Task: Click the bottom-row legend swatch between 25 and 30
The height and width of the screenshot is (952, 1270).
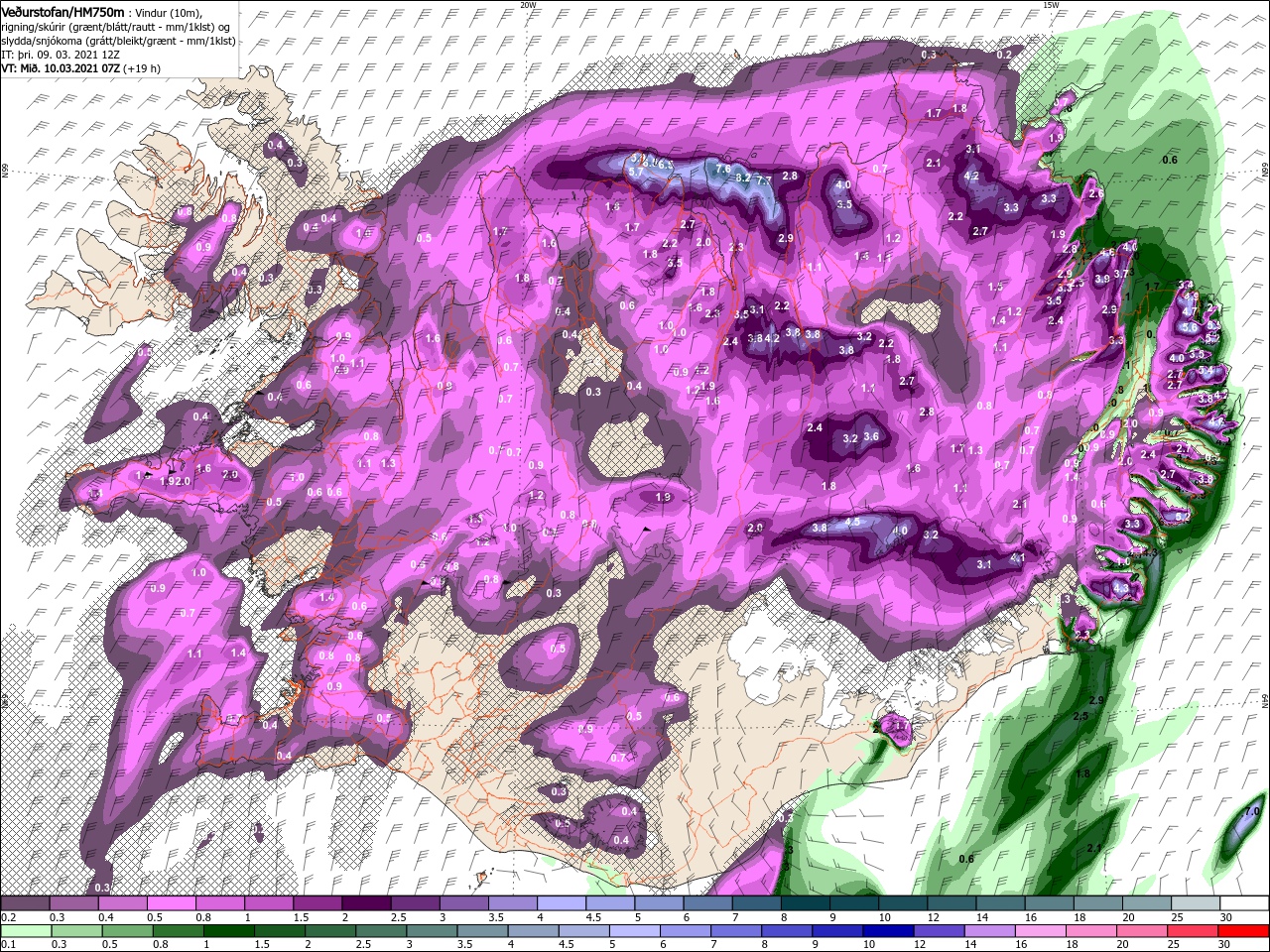Action: [x=1192, y=931]
